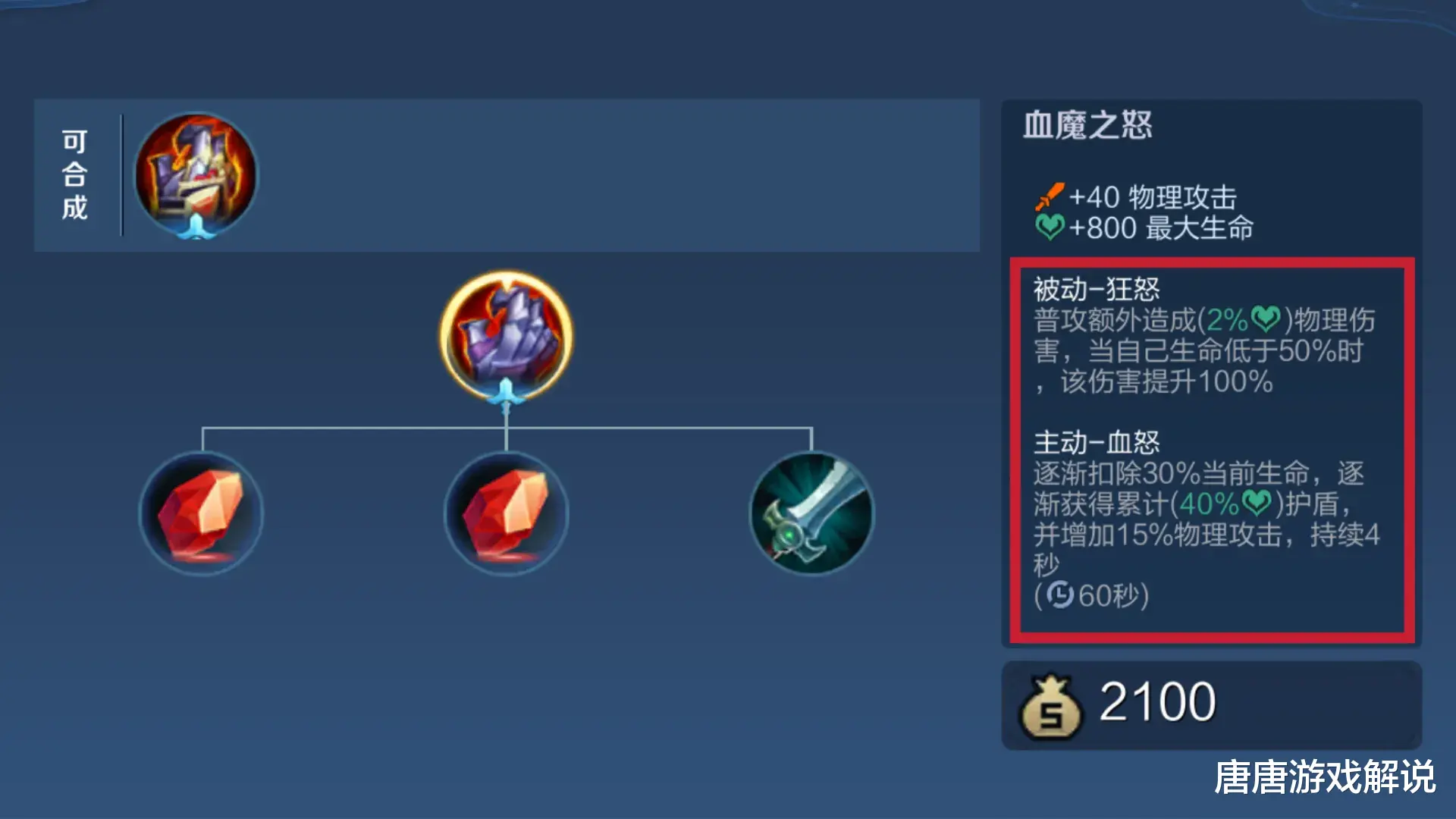Click the green heart after 2%

1266,319
